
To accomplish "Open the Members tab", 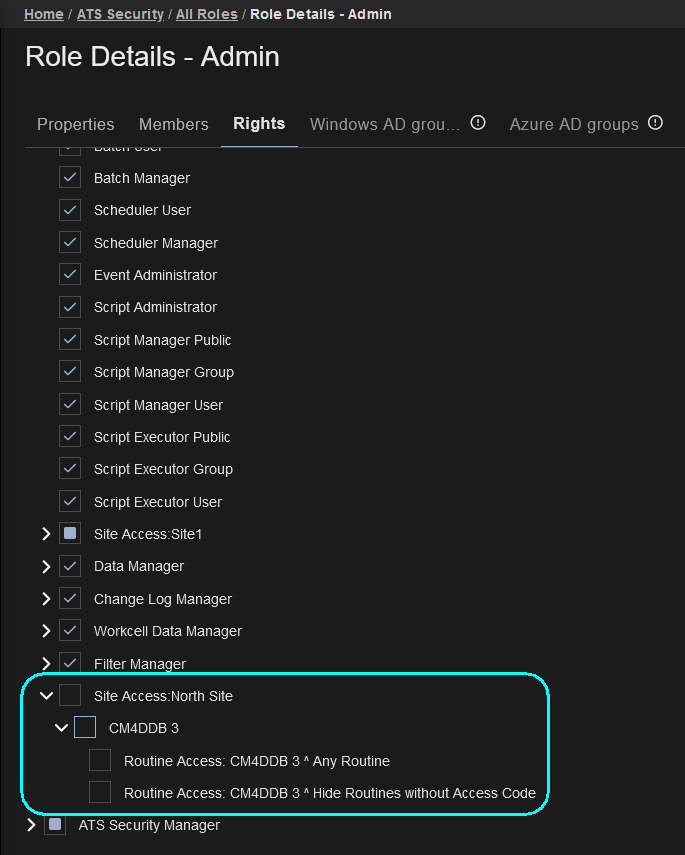I will click(x=173, y=124).
